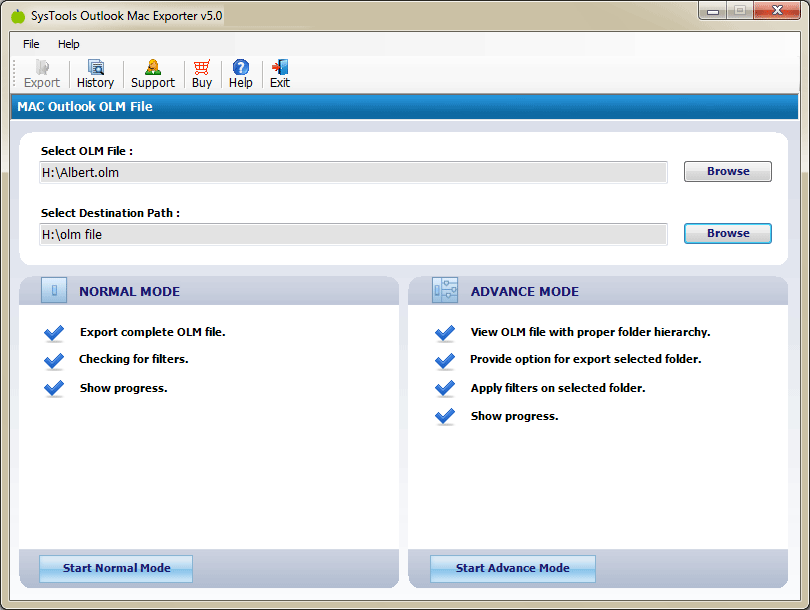The width and height of the screenshot is (810, 610).
Task: Click 'Provide option for export selected folder.' text
Action: coord(586,359)
